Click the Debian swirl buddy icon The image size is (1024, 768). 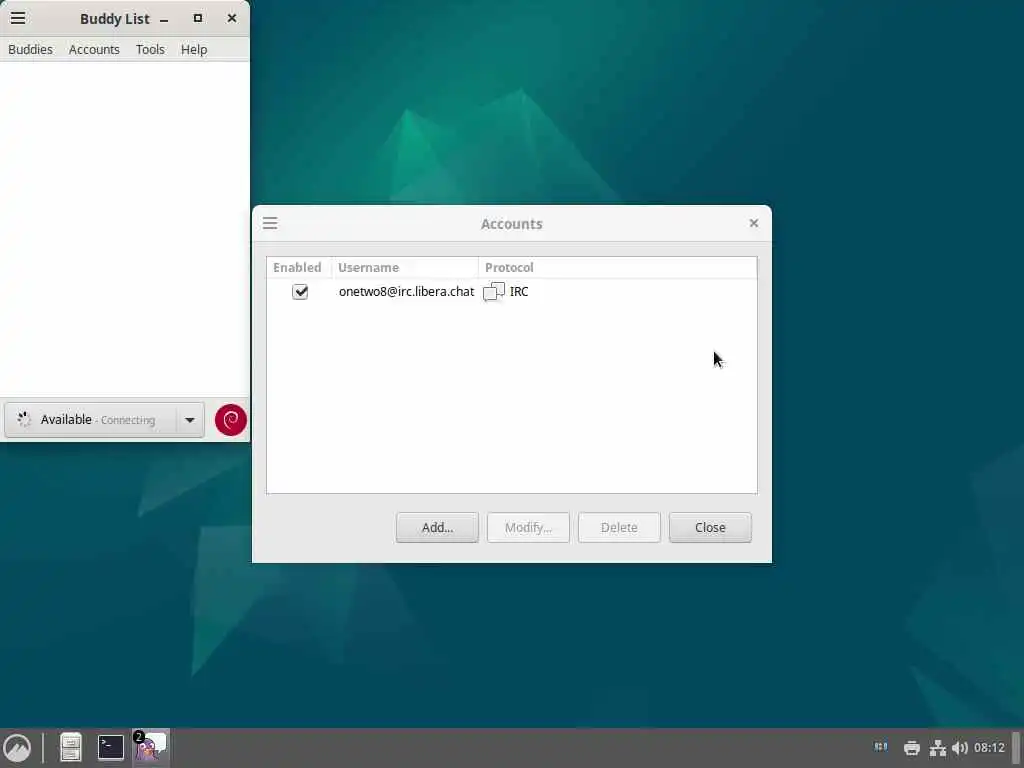(x=231, y=420)
